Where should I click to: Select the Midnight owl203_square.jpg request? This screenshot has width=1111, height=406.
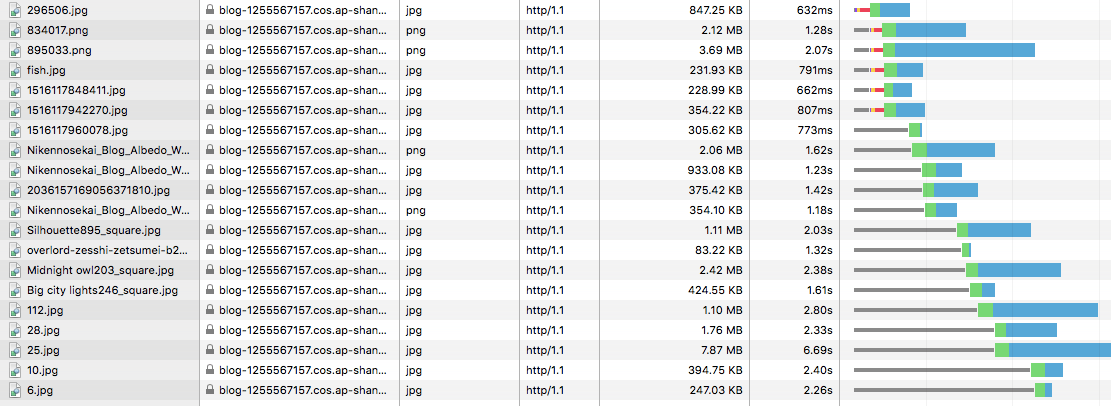tap(556, 270)
